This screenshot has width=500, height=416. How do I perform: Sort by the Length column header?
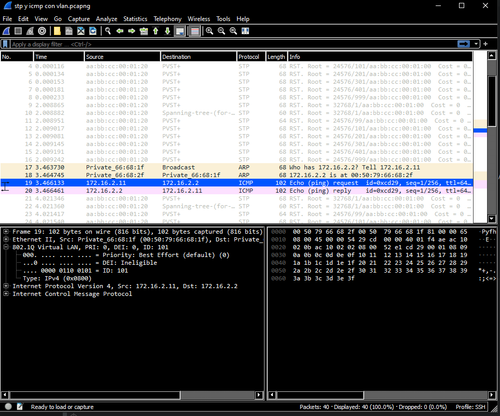276,57
